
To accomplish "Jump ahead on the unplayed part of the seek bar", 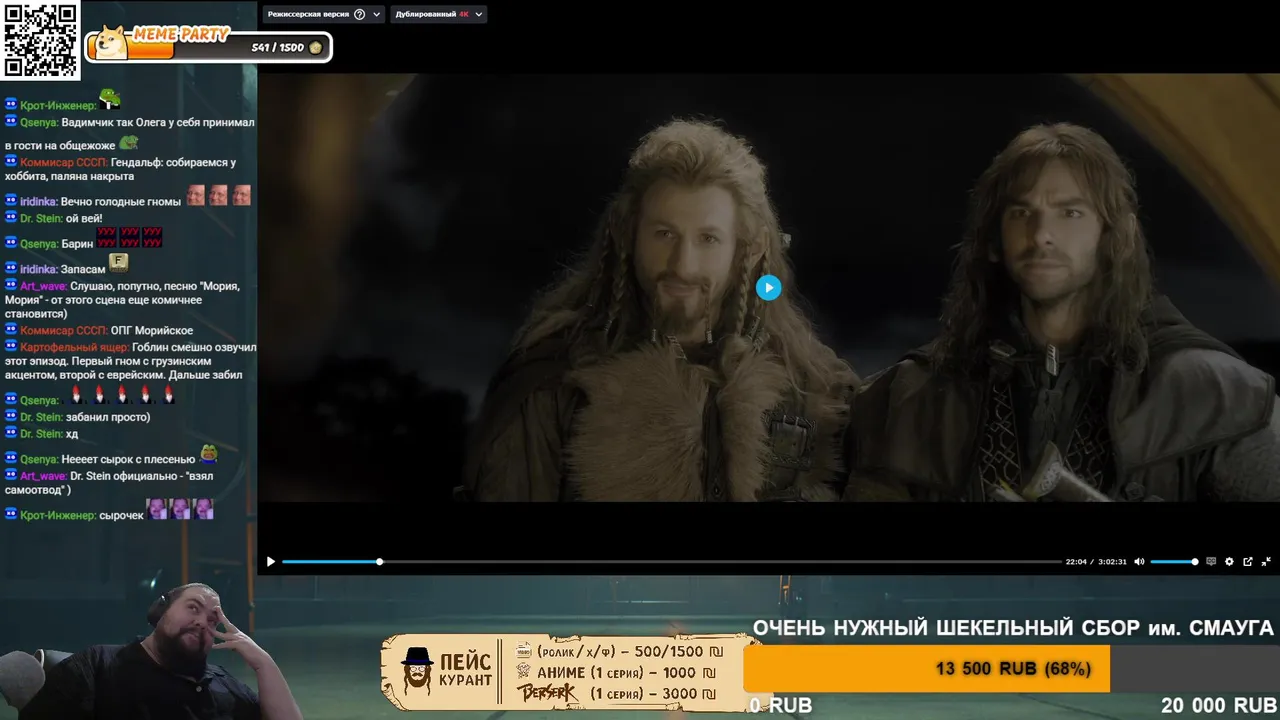I will tap(720, 562).
